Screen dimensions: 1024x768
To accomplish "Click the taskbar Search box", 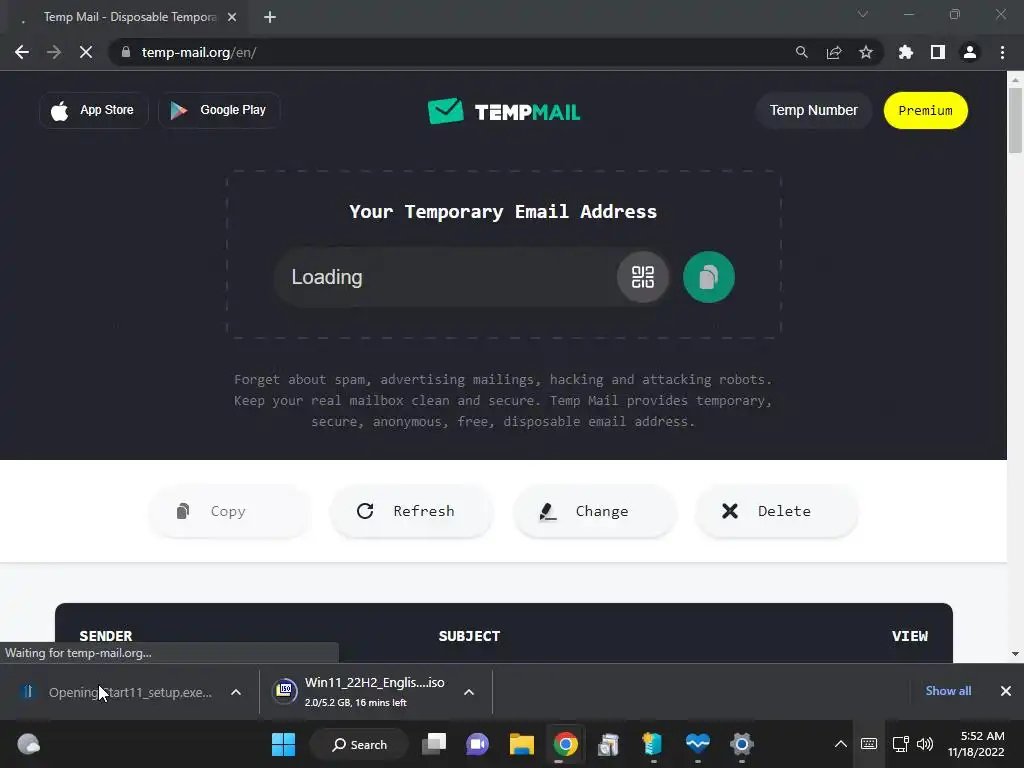I will tap(360, 744).
